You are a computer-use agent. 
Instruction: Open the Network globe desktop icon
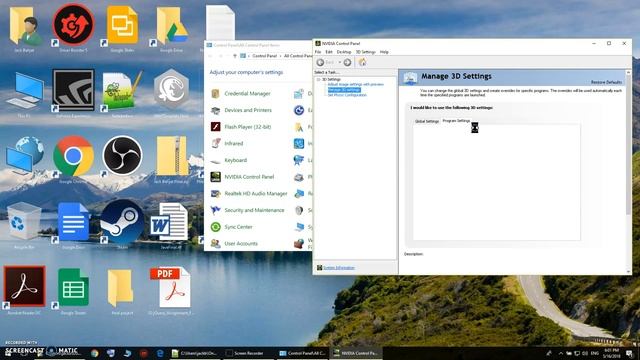click(x=24, y=157)
